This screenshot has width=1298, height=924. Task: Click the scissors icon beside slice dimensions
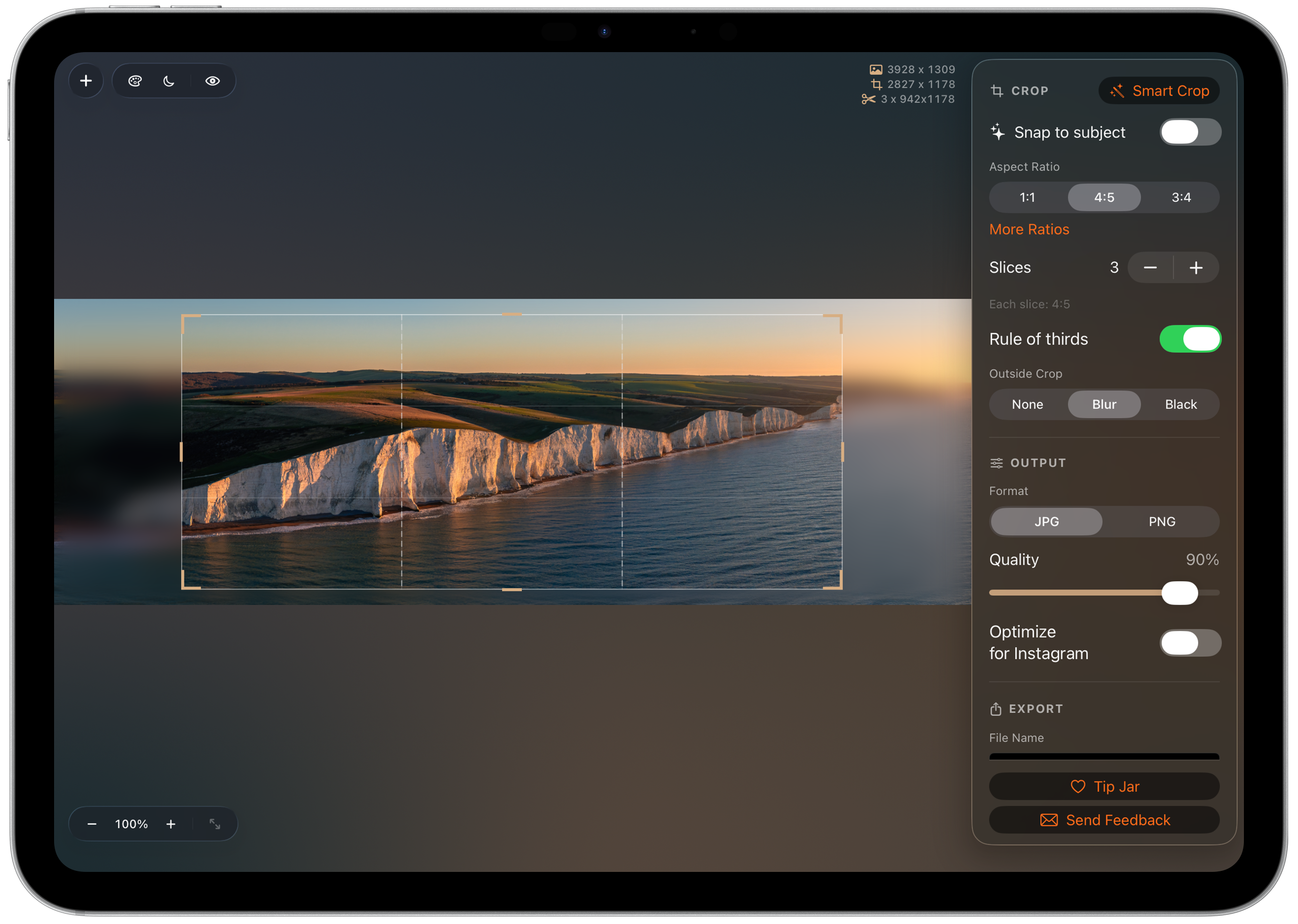[868, 99]
